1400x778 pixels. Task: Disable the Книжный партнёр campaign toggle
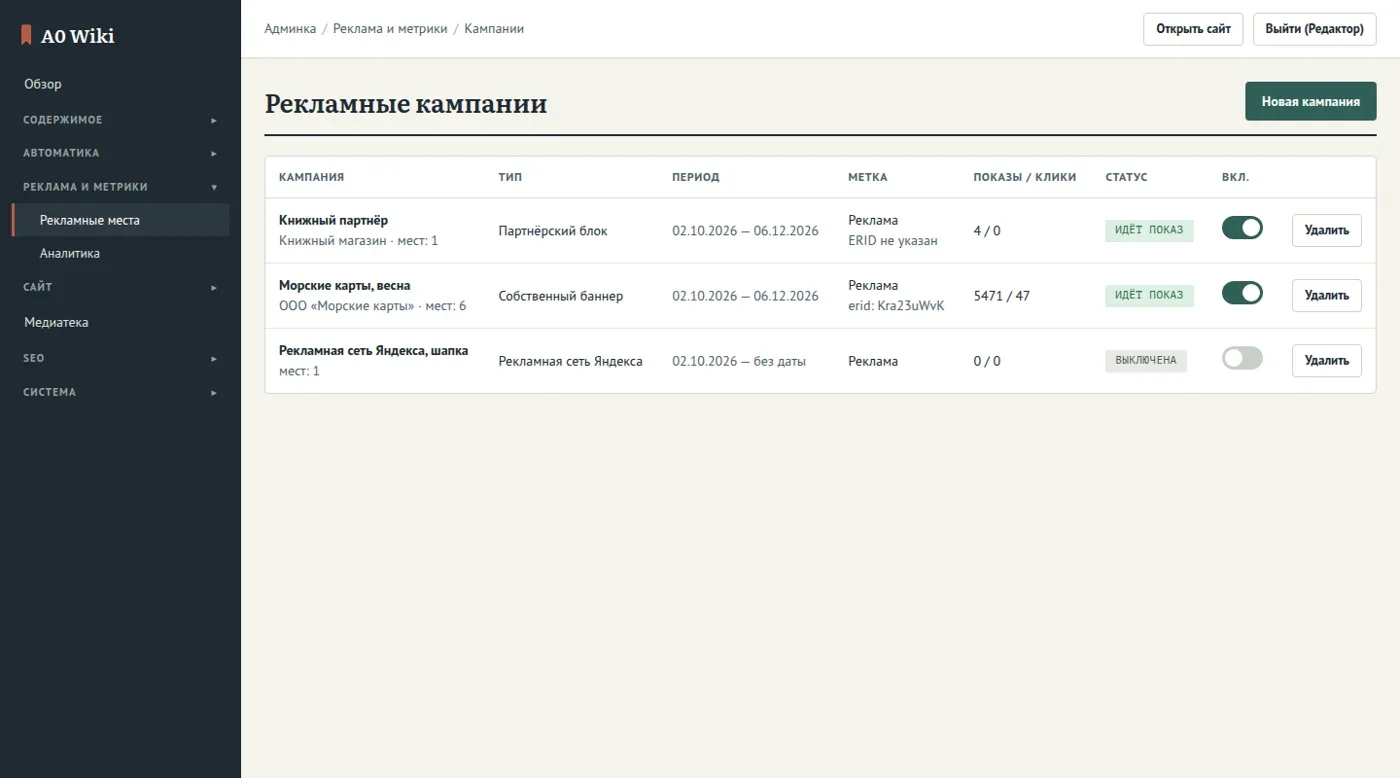(x=1242, y=228)
